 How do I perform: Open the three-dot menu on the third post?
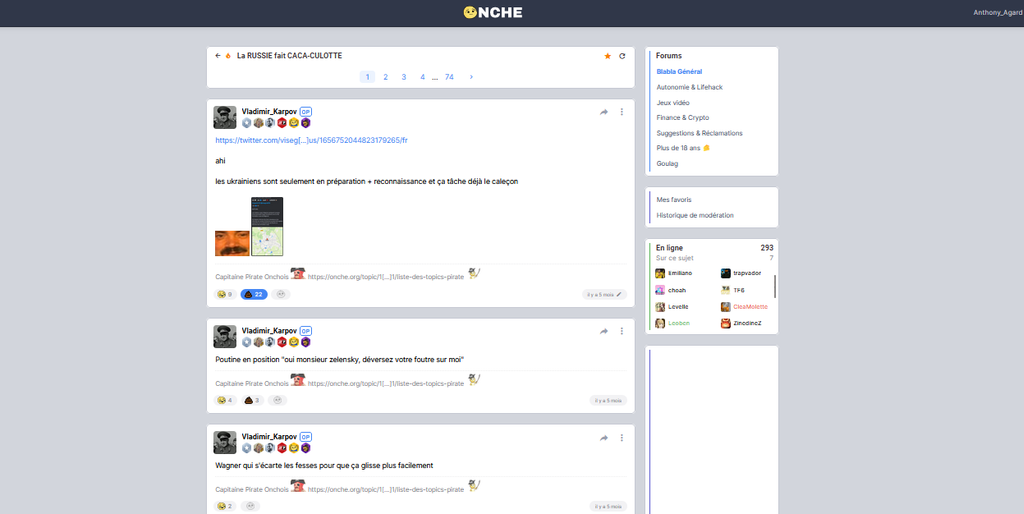(x=622, y=438)
